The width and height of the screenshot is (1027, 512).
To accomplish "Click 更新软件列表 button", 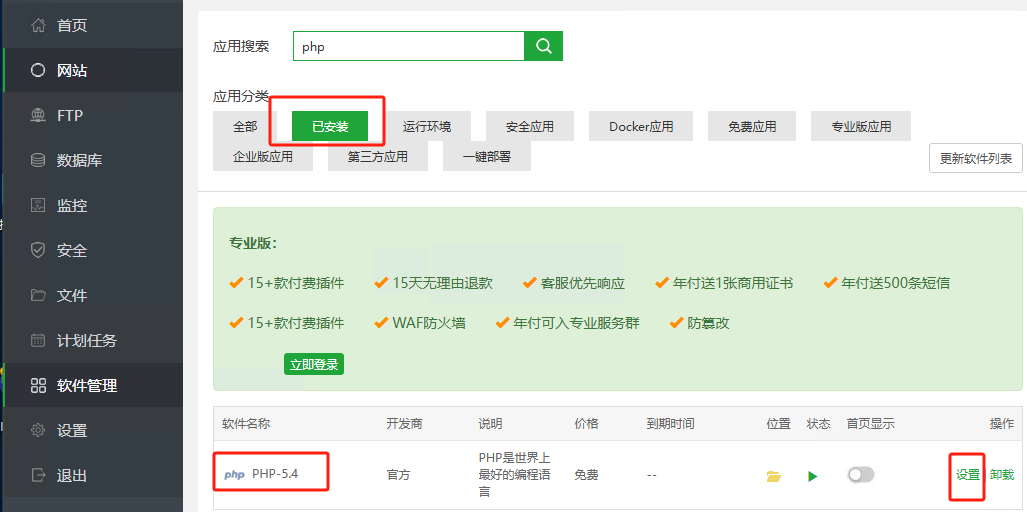I will [975, 158].
